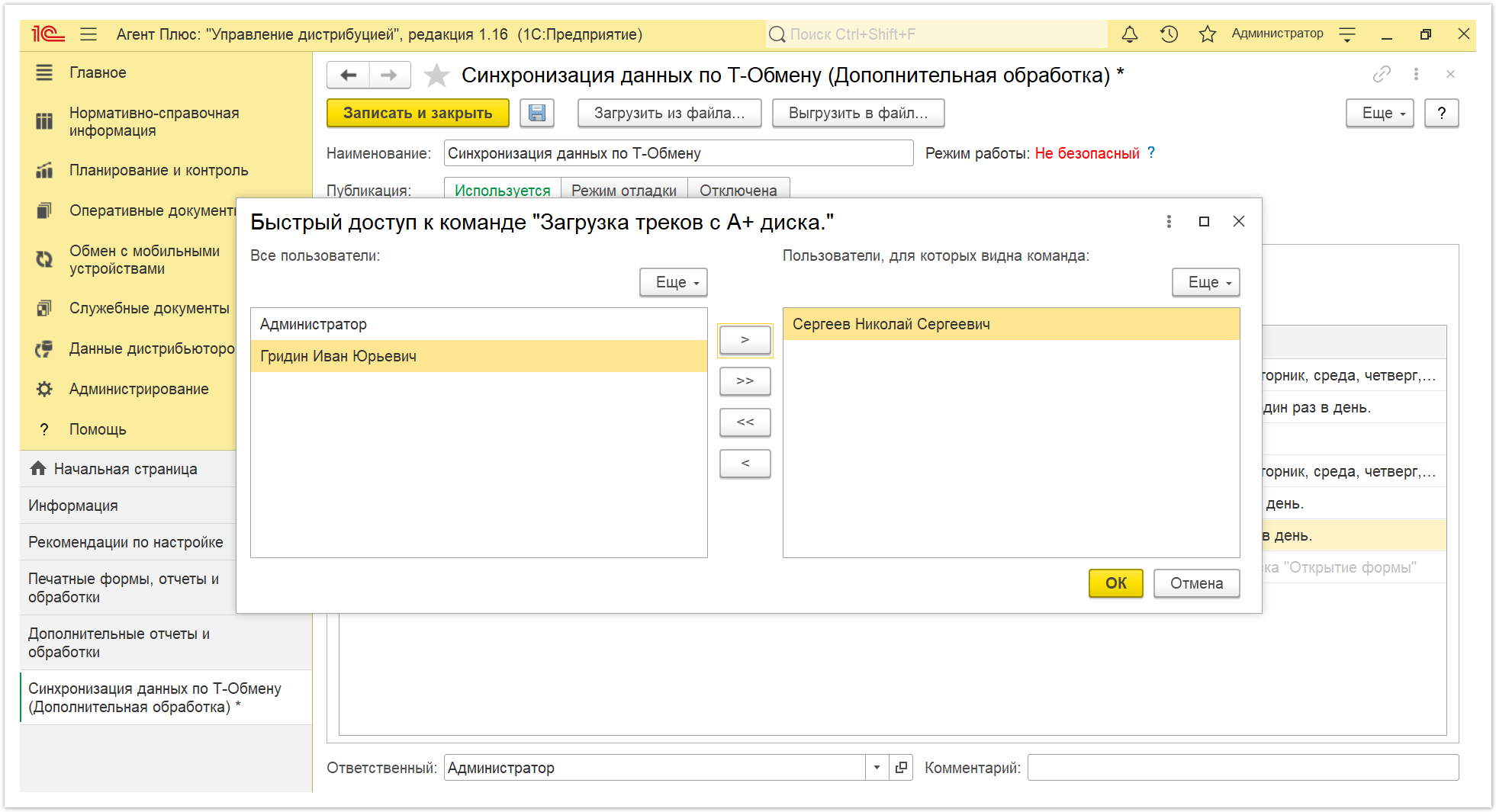Open Данные дистрибьюторов section
Screen dimensions: 1496x812
point(151,348)
